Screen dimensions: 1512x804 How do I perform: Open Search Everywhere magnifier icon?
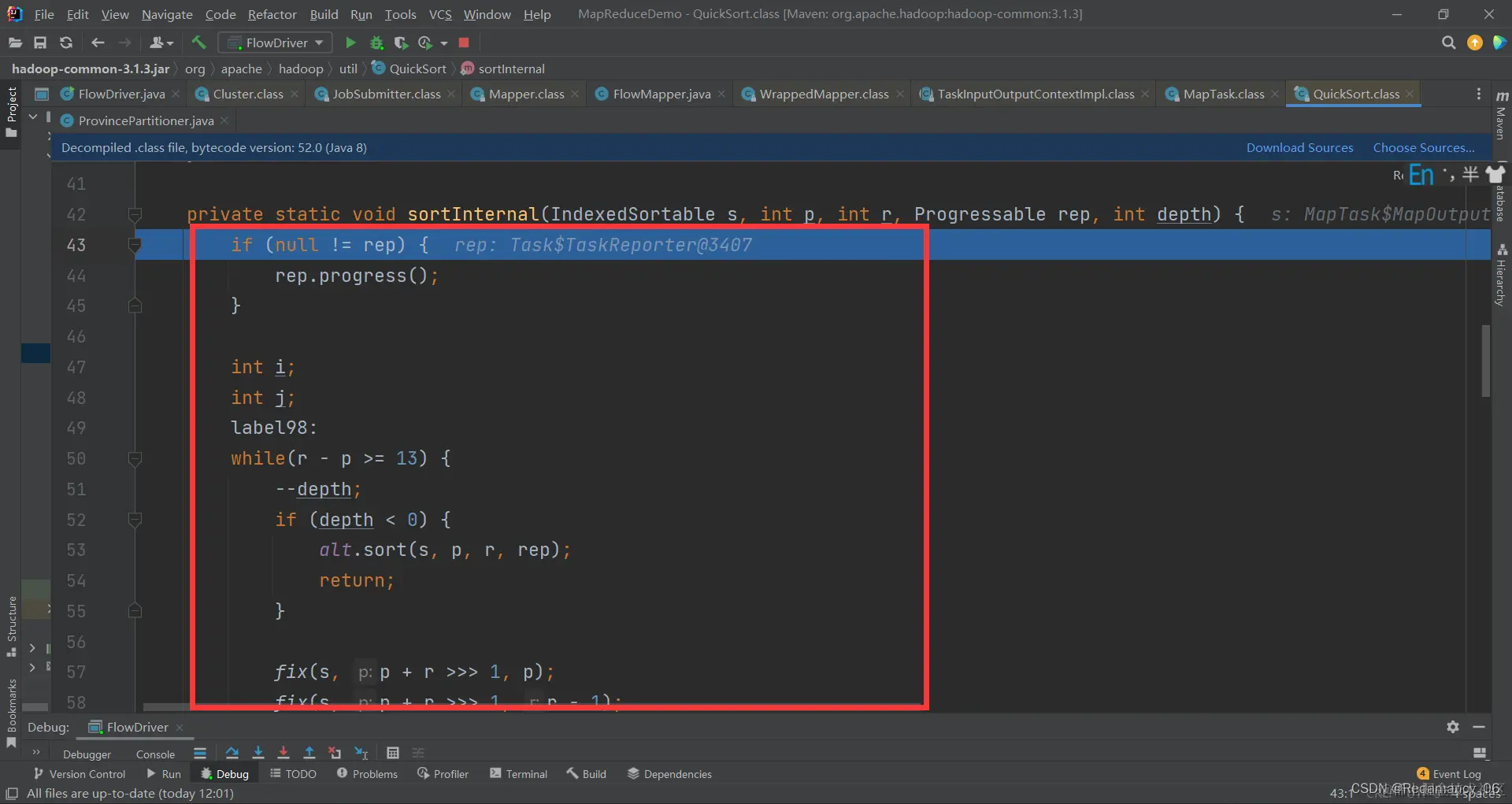[x=1448, y=43]
